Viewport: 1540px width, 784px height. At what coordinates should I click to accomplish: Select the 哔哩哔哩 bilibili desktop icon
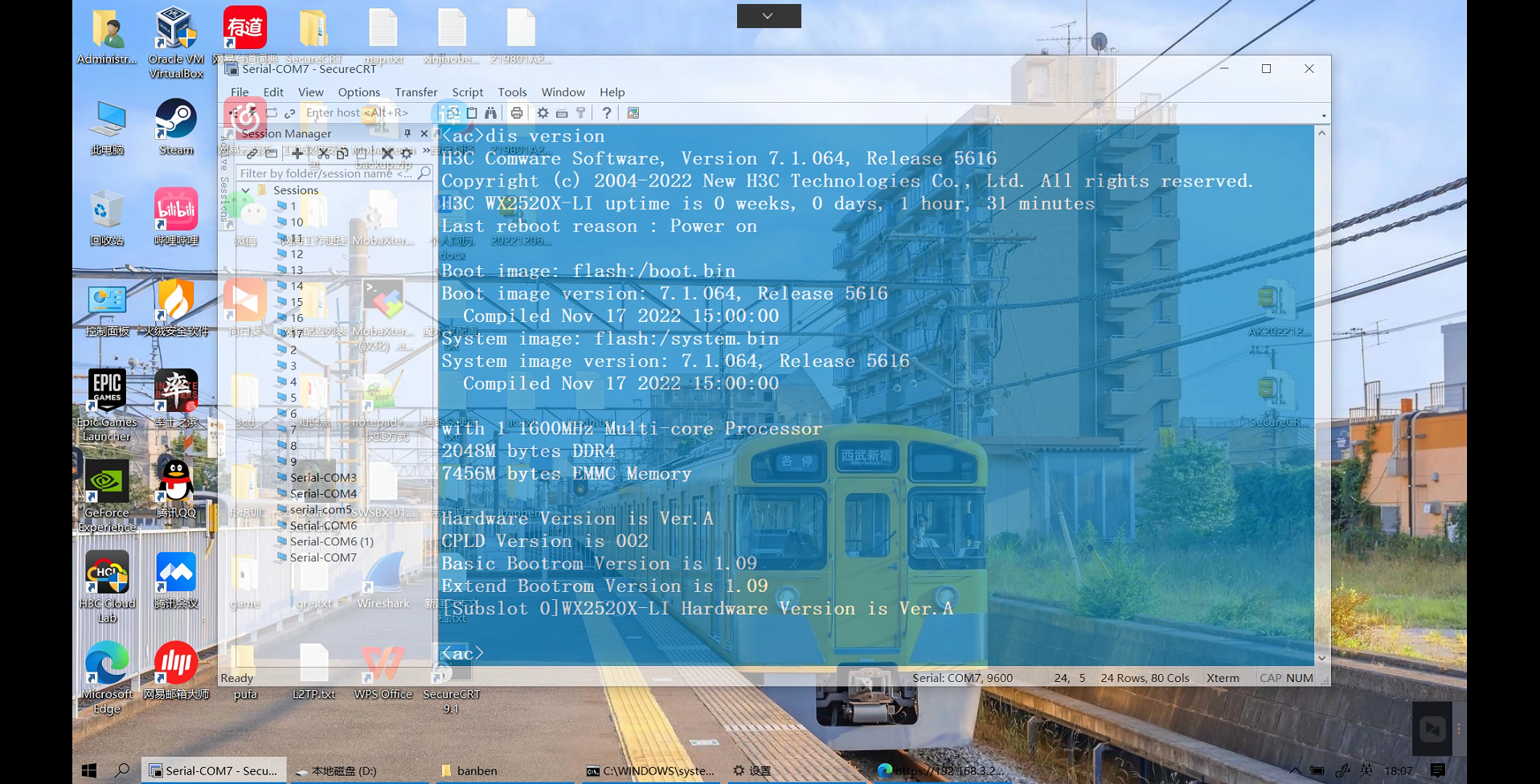[176, 217]
